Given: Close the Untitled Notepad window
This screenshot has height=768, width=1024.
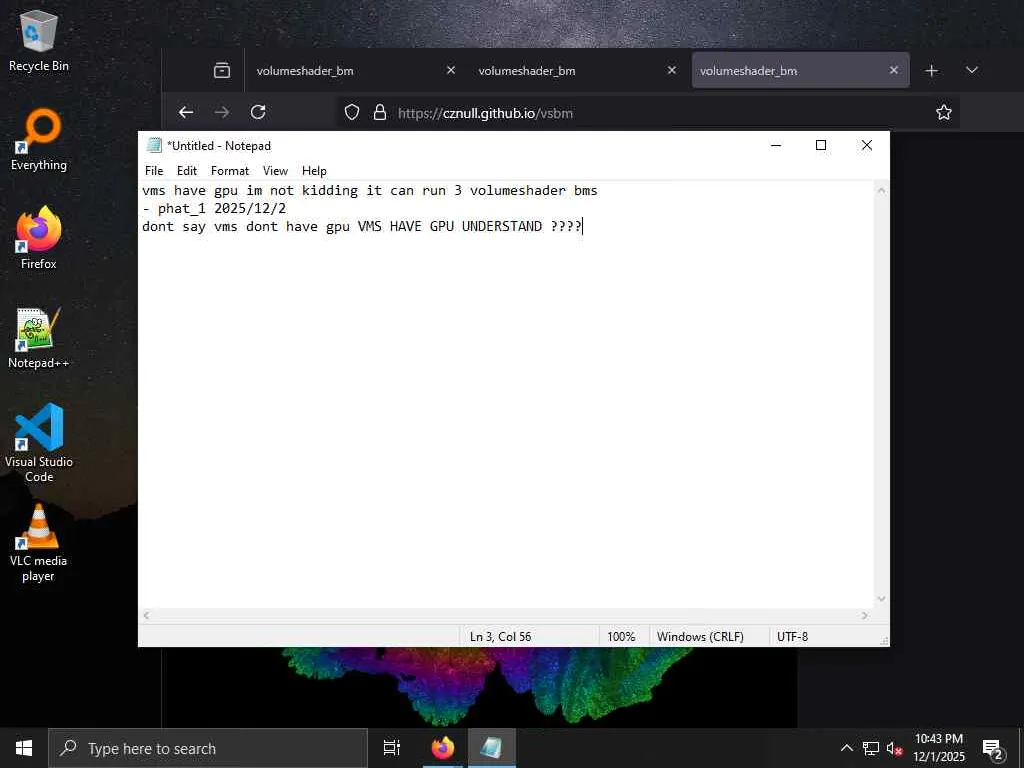Looking at the screenshot, I should 867,145.
